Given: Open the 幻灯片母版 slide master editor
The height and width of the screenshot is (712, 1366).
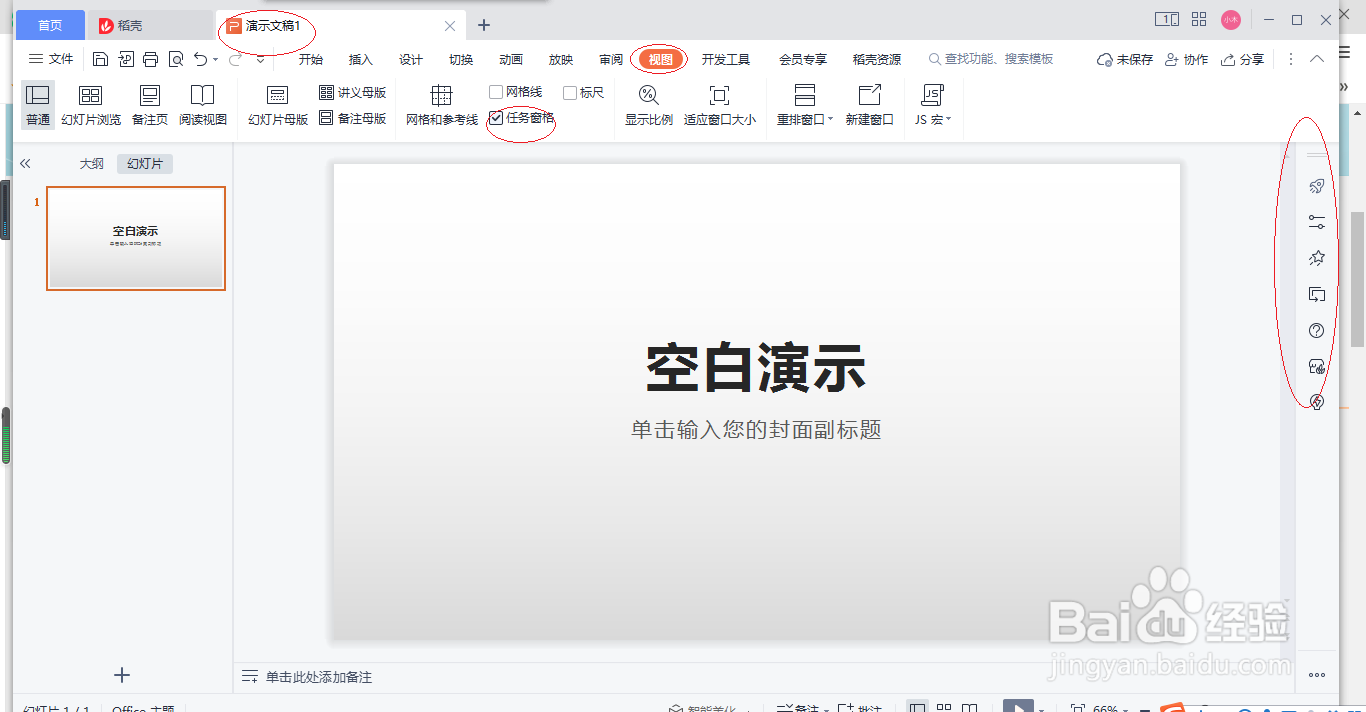Looking at the screenshot, I should click(x=276, y=103).
